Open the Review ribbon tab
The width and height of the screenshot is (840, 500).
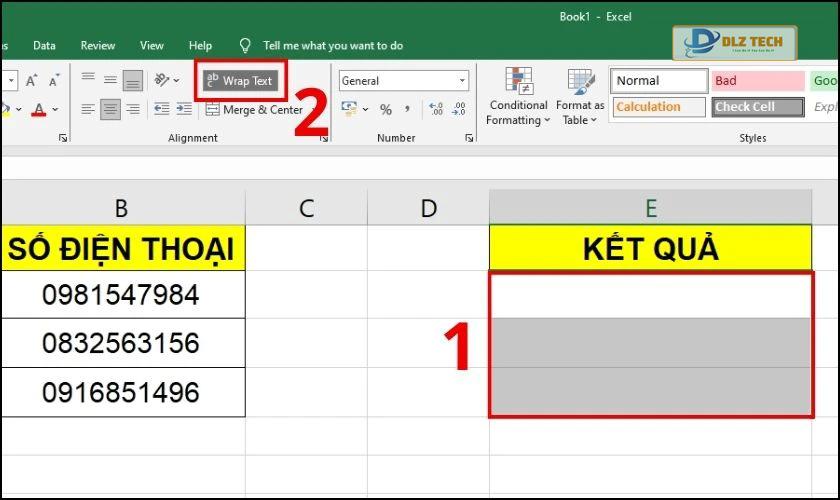[98, 46]
